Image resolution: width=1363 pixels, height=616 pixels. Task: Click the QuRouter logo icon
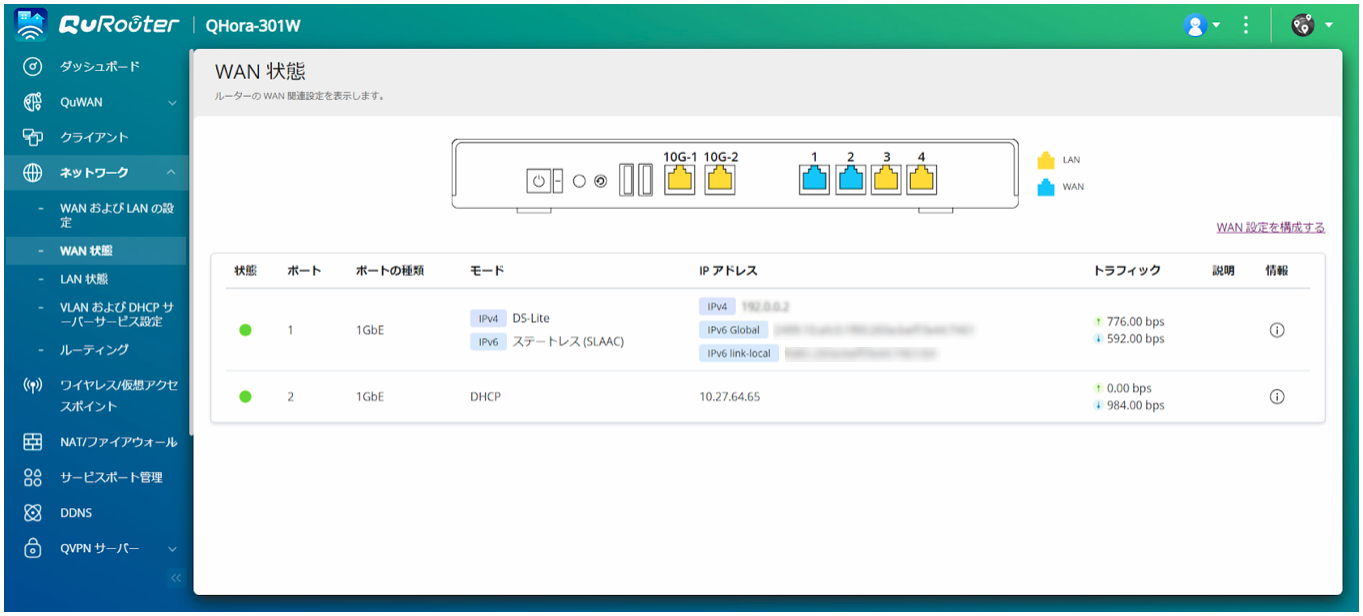32,25
